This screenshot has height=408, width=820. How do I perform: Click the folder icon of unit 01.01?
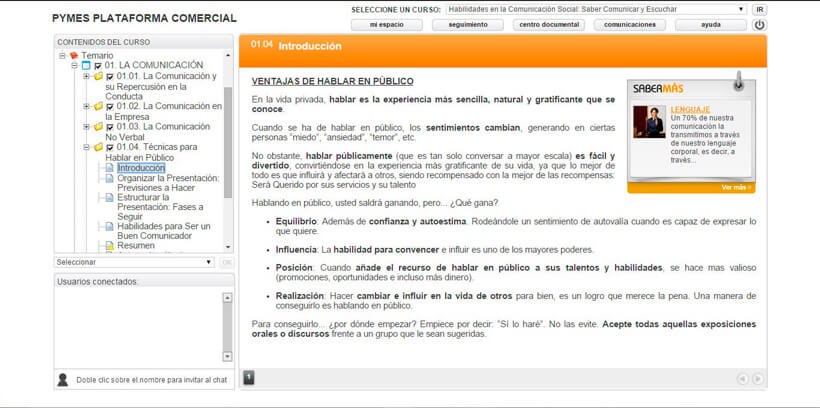coord(98,76)
